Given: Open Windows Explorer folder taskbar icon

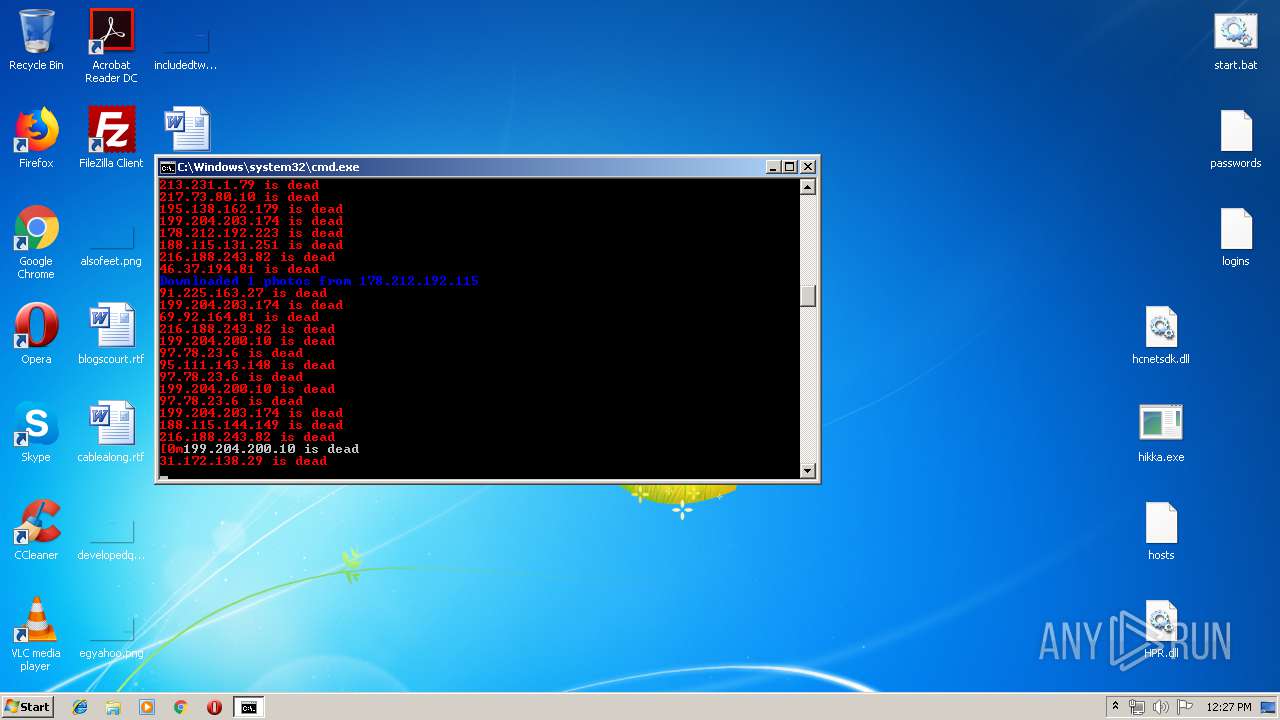Looking at the screenshot, I should (x=113, y=707).
